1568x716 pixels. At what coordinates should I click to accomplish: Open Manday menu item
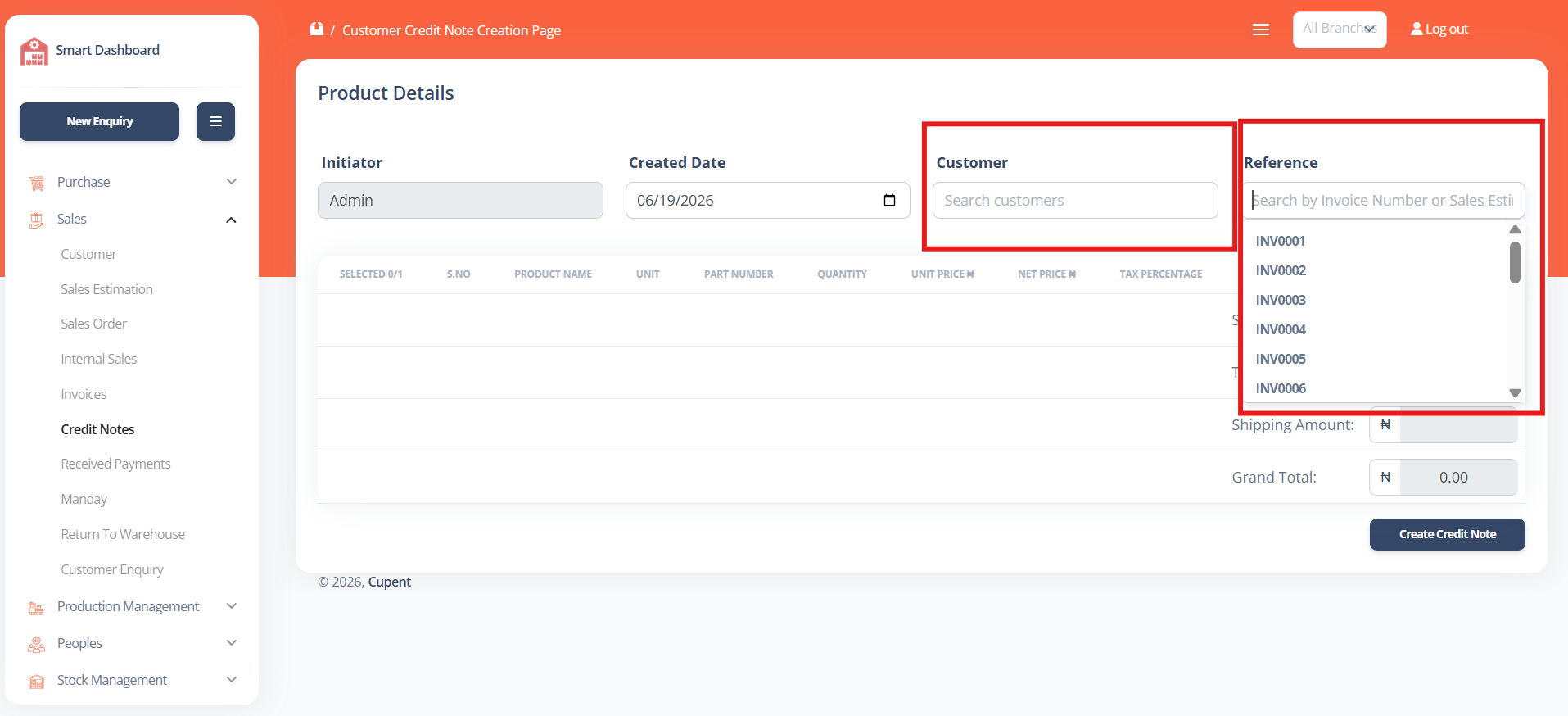click(x=84, y=499)
